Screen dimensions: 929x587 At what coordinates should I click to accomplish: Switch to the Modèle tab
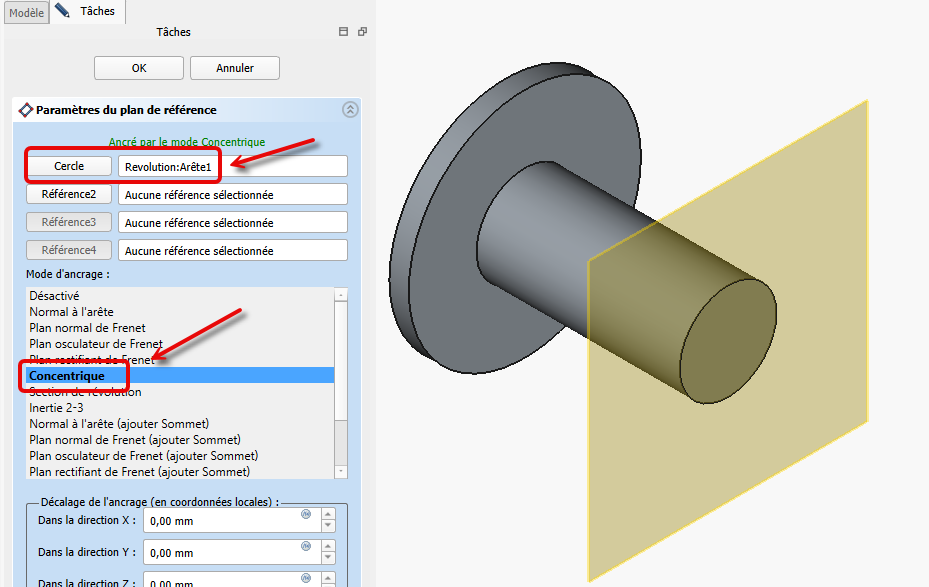coord(26,13)
